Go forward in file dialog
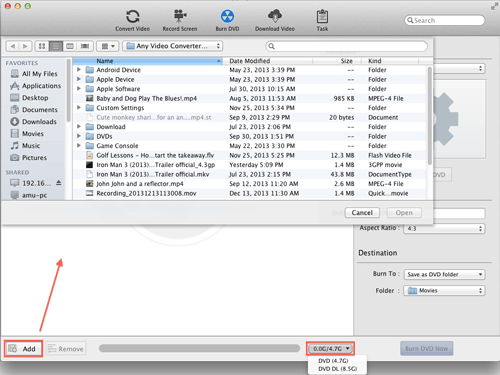This screenshot has height=375, width=500. point(25,46)
